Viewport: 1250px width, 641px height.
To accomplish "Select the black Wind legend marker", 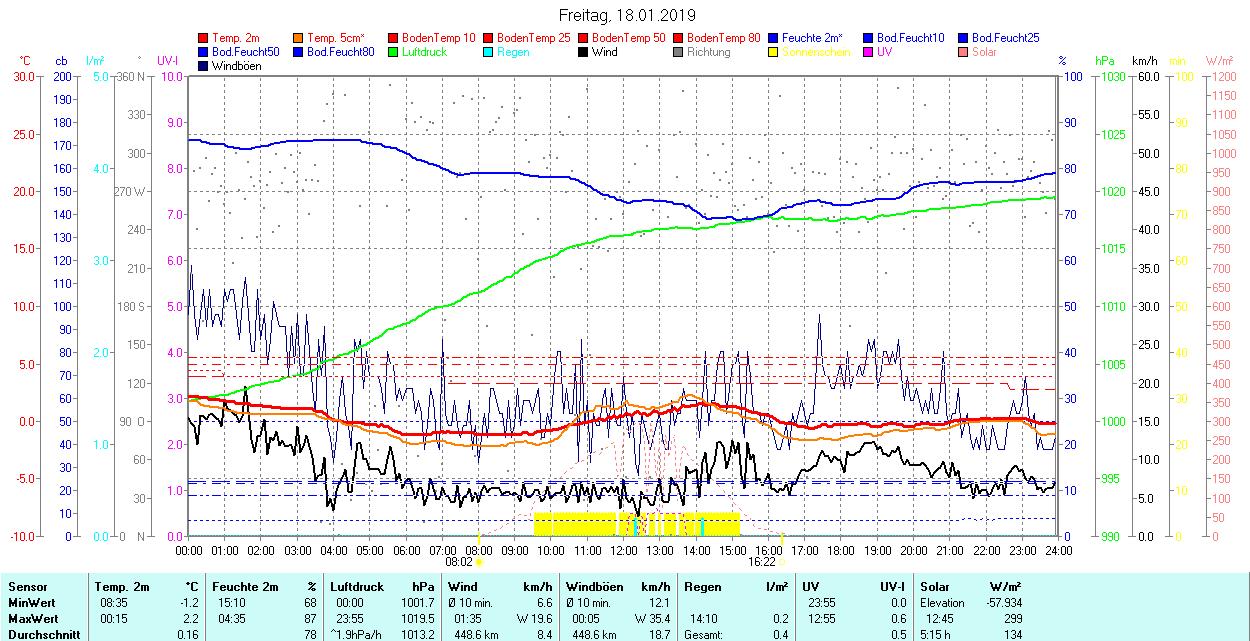I will point(584,52).
